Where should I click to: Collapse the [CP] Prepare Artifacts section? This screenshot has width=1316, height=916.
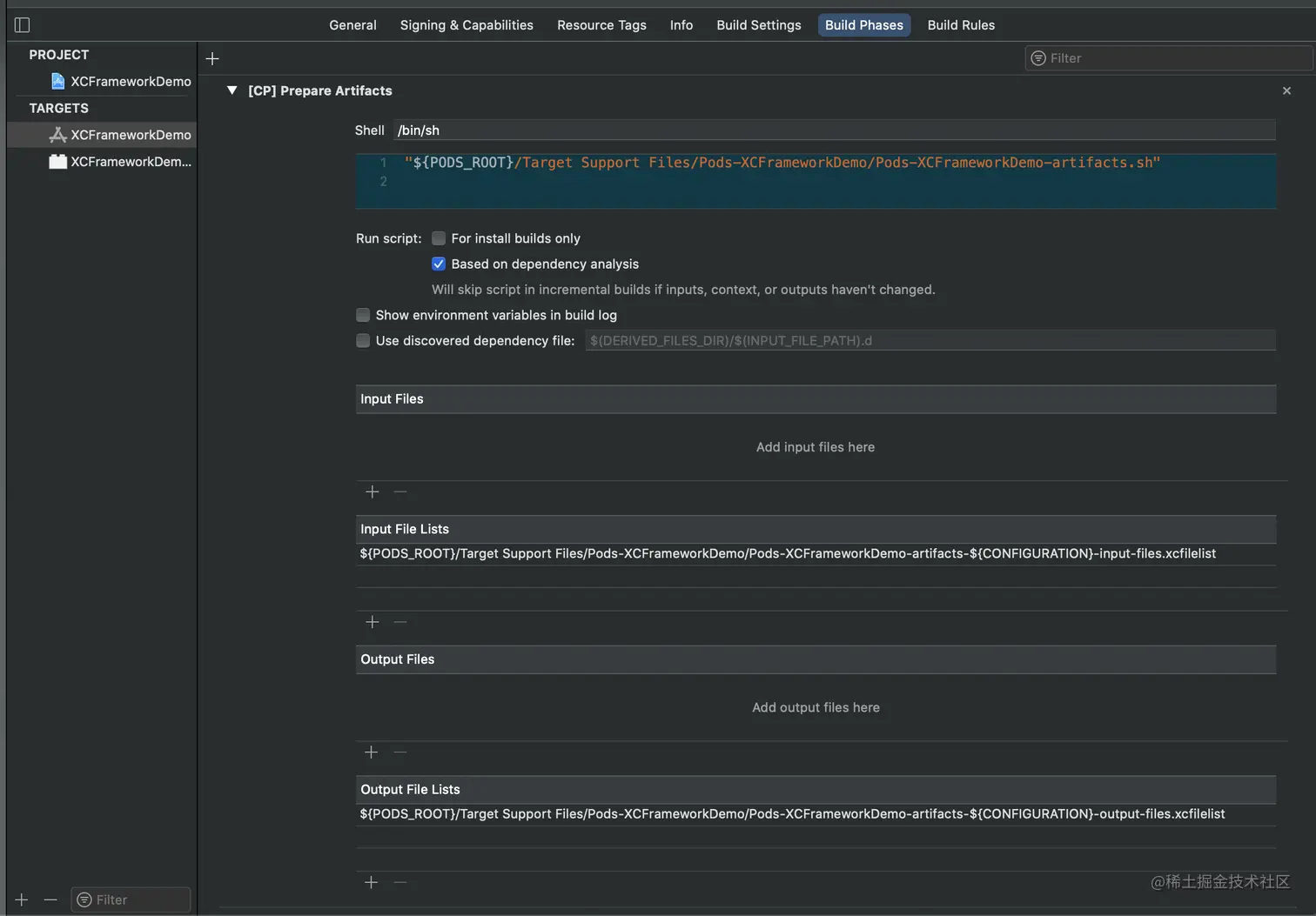(232, 90)
